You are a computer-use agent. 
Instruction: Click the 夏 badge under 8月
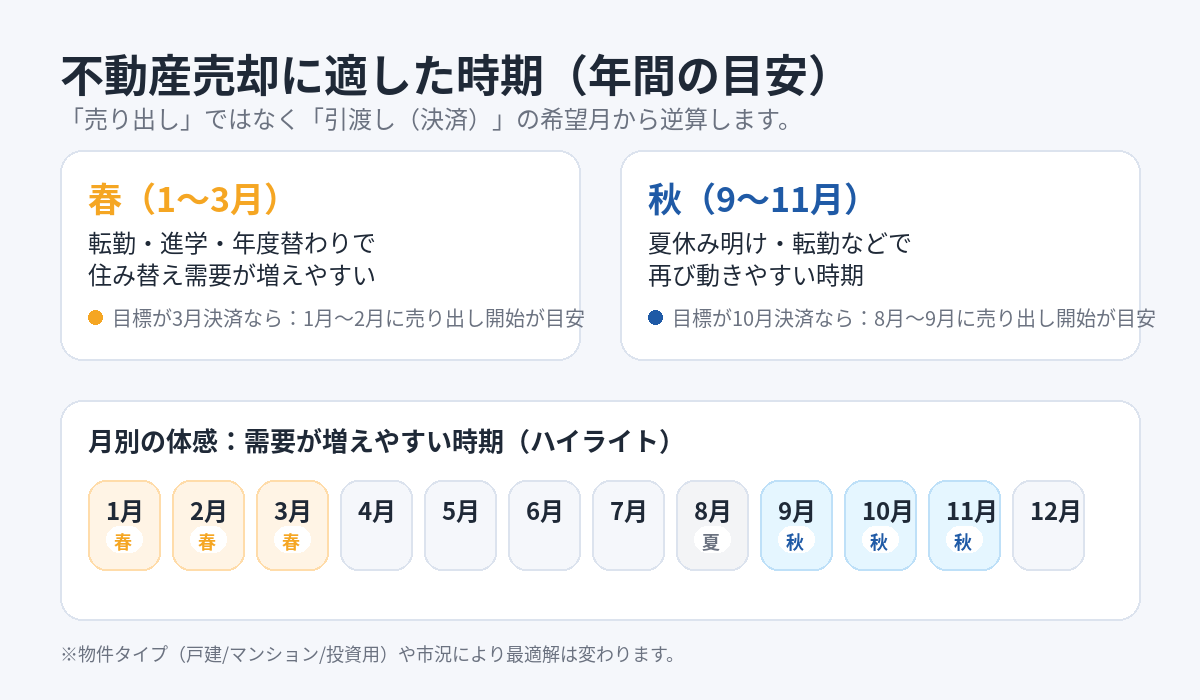(711, 542)
